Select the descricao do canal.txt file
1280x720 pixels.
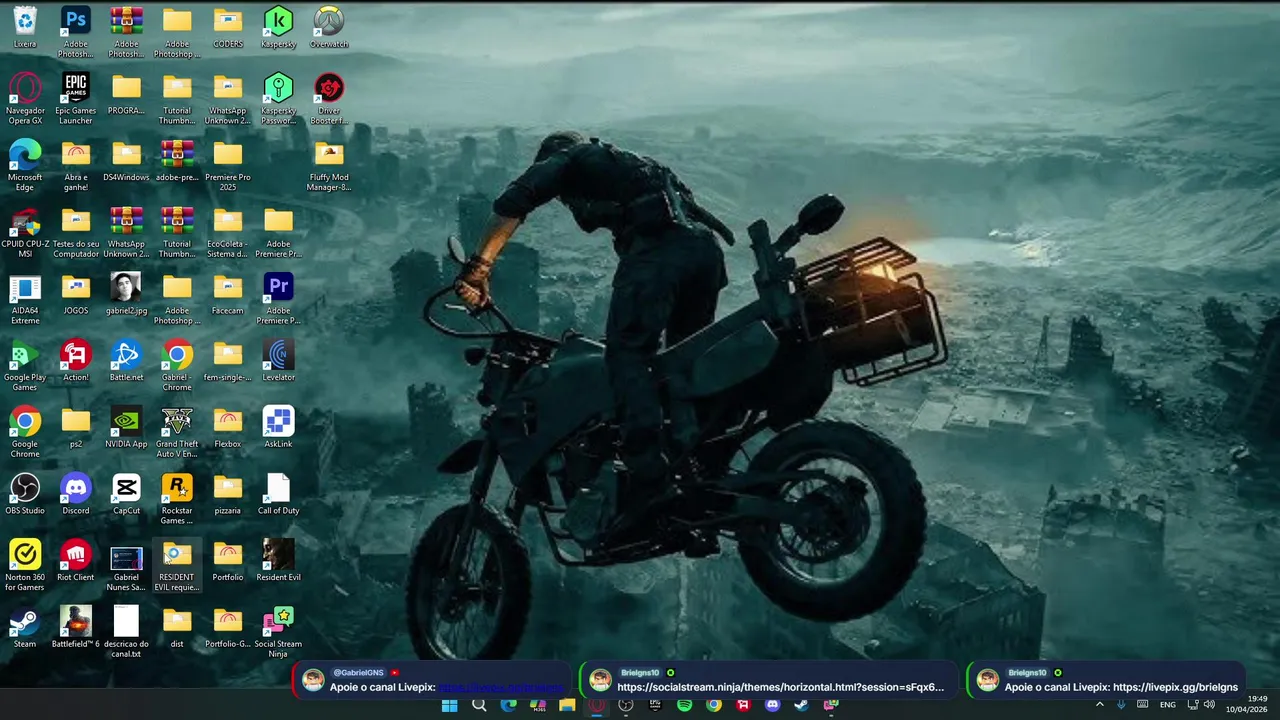[126, 632]
